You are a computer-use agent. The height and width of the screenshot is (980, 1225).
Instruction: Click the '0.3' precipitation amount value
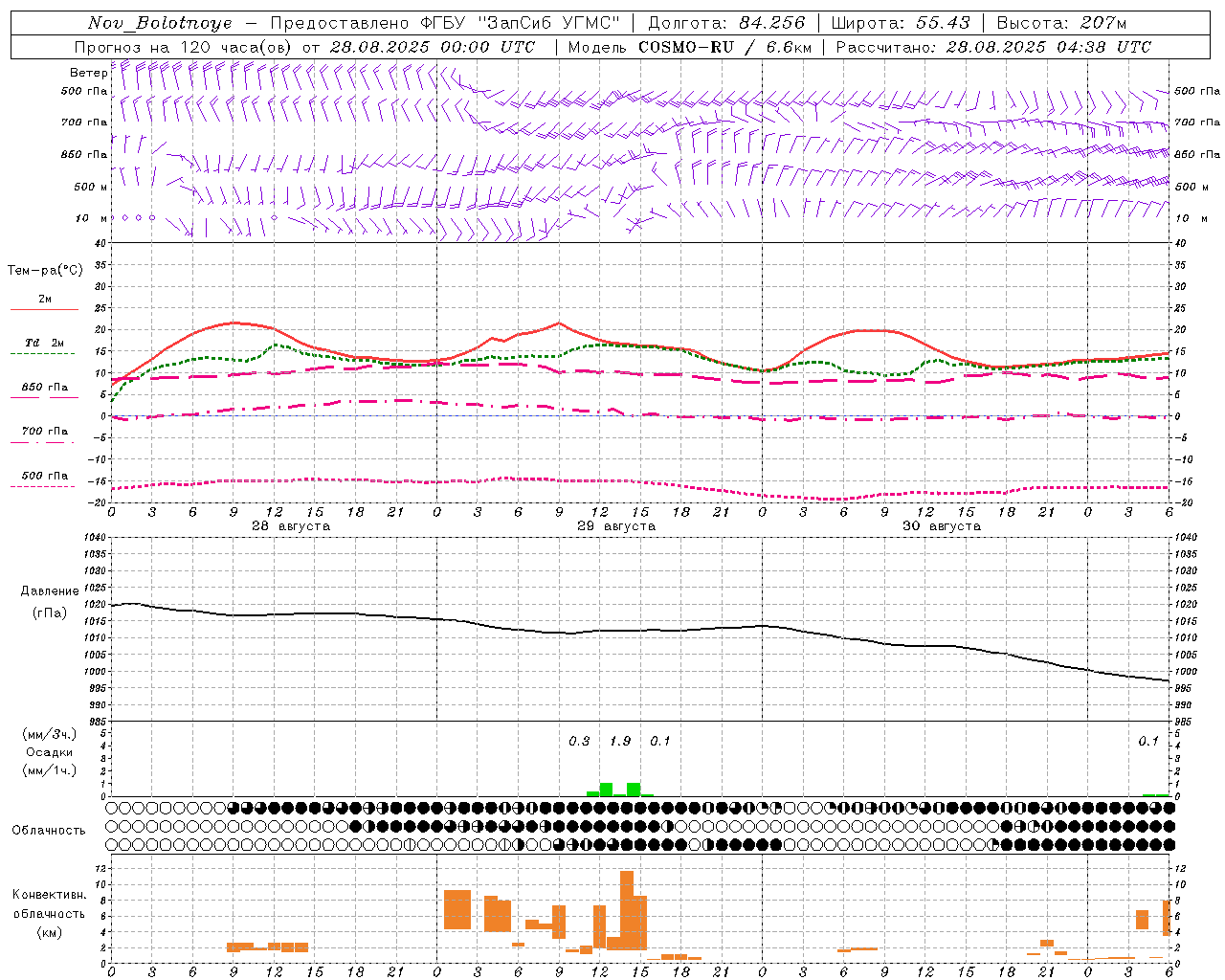(x=579, y=741)
